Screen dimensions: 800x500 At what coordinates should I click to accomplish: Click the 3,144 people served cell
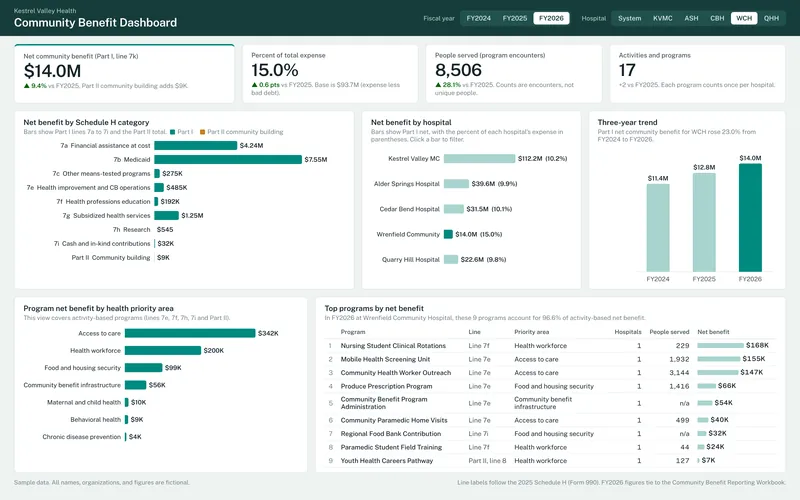click(x=679, y=373)
